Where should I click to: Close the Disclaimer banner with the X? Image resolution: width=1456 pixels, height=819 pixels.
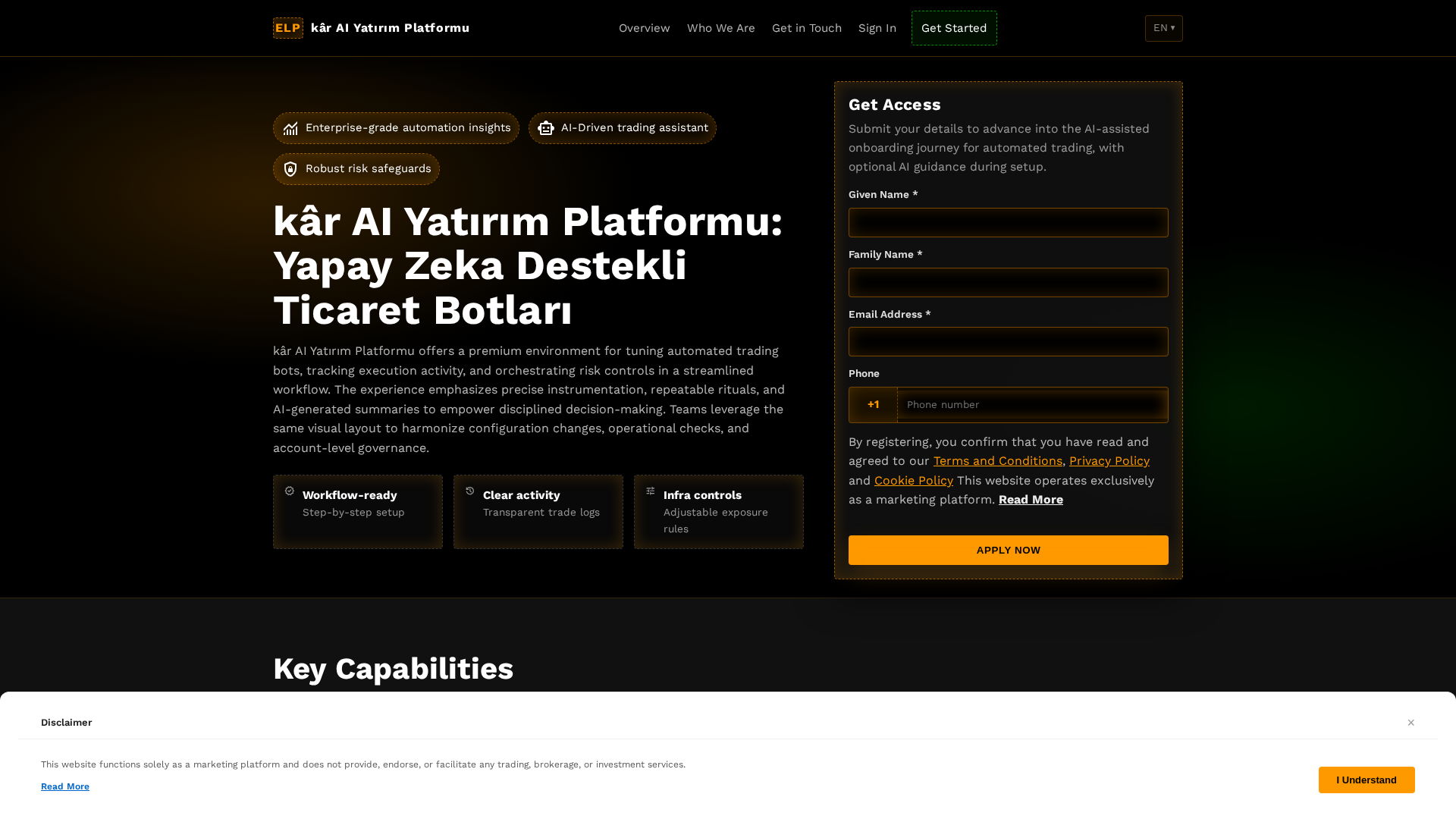tap(1411, 723)
